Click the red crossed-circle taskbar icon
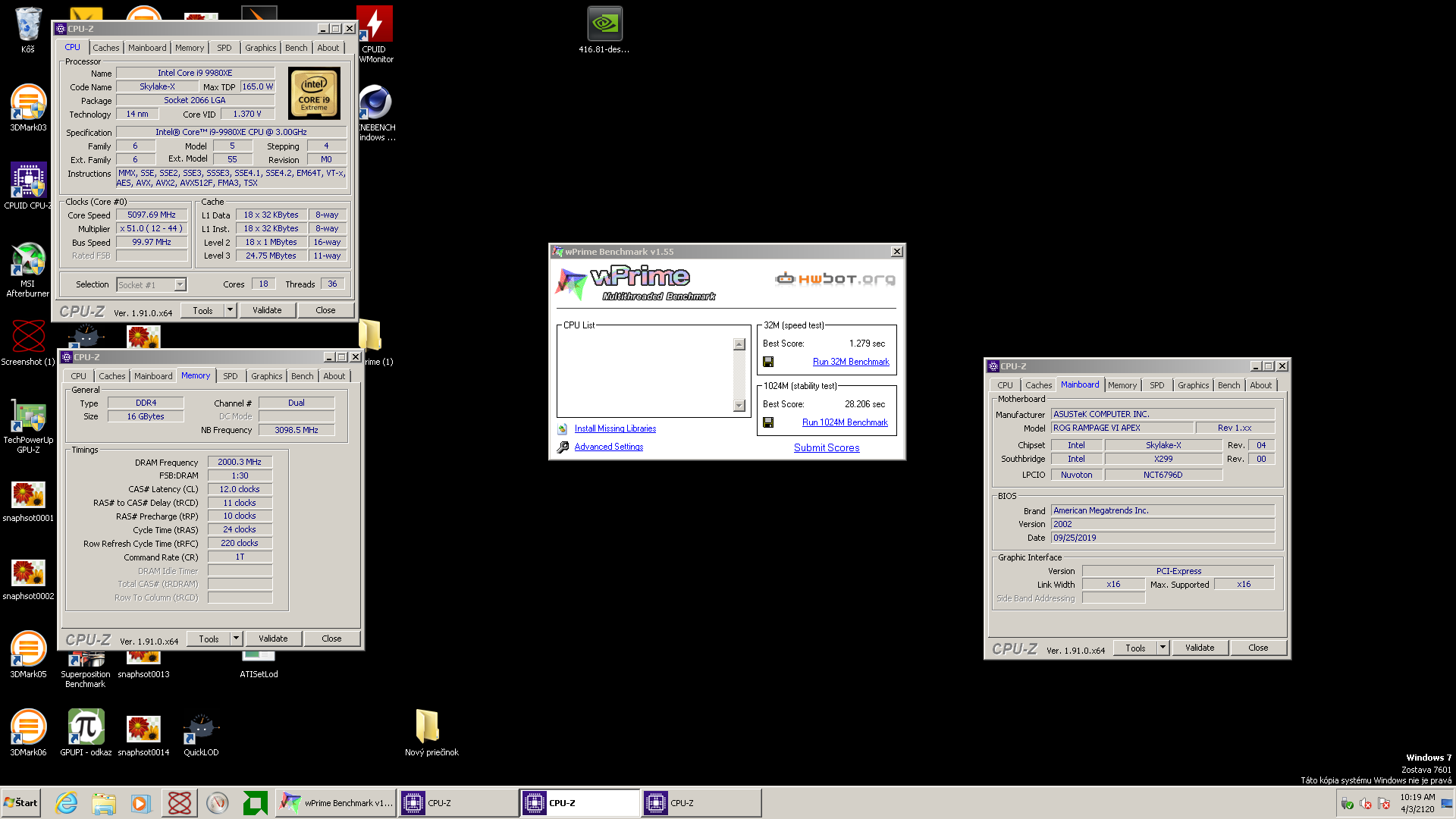The width and height of the screenshot is (1456, 819). click(x=180, y=803)
